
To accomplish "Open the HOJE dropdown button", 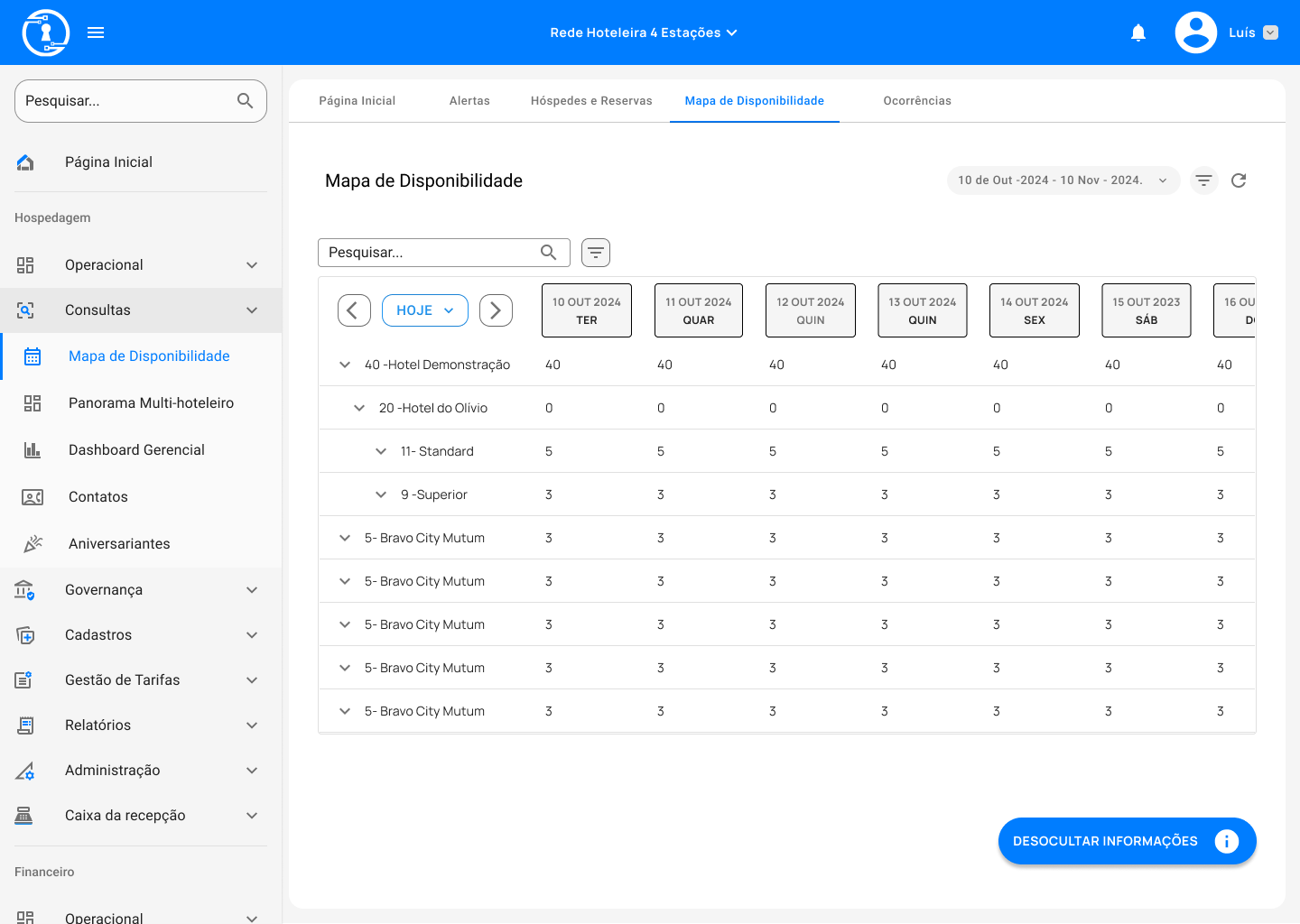I will point(424,310).
